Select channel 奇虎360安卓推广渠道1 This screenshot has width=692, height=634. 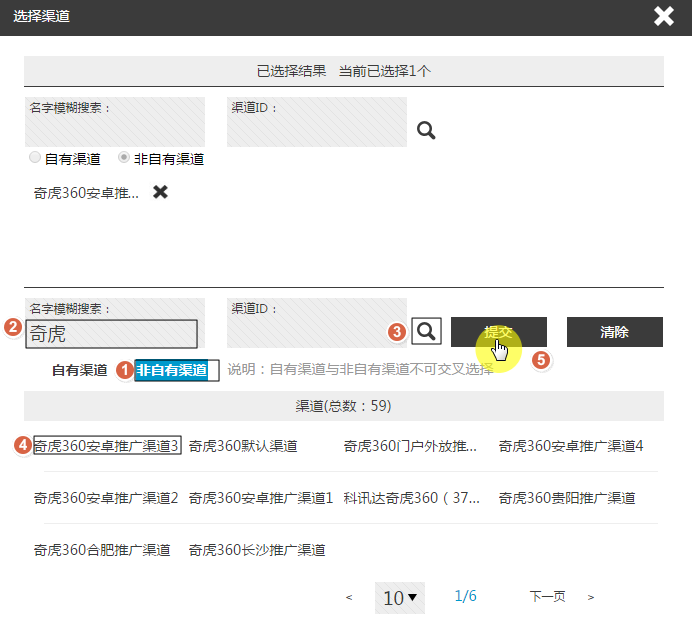point(261,498)
